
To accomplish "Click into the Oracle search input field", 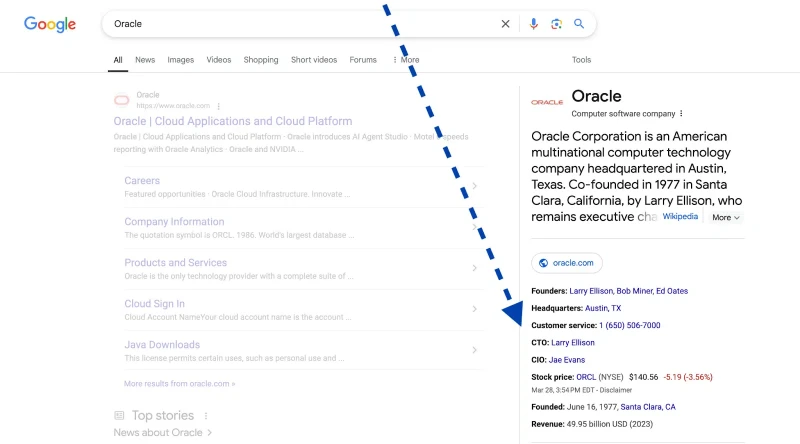I will 301,24.
